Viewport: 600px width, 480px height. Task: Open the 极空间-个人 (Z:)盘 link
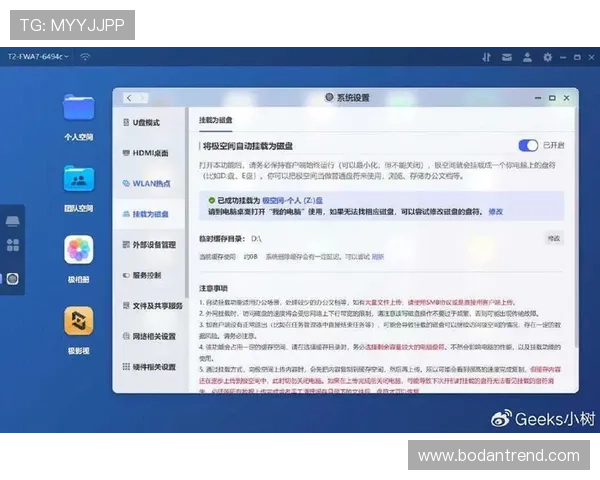292,200
